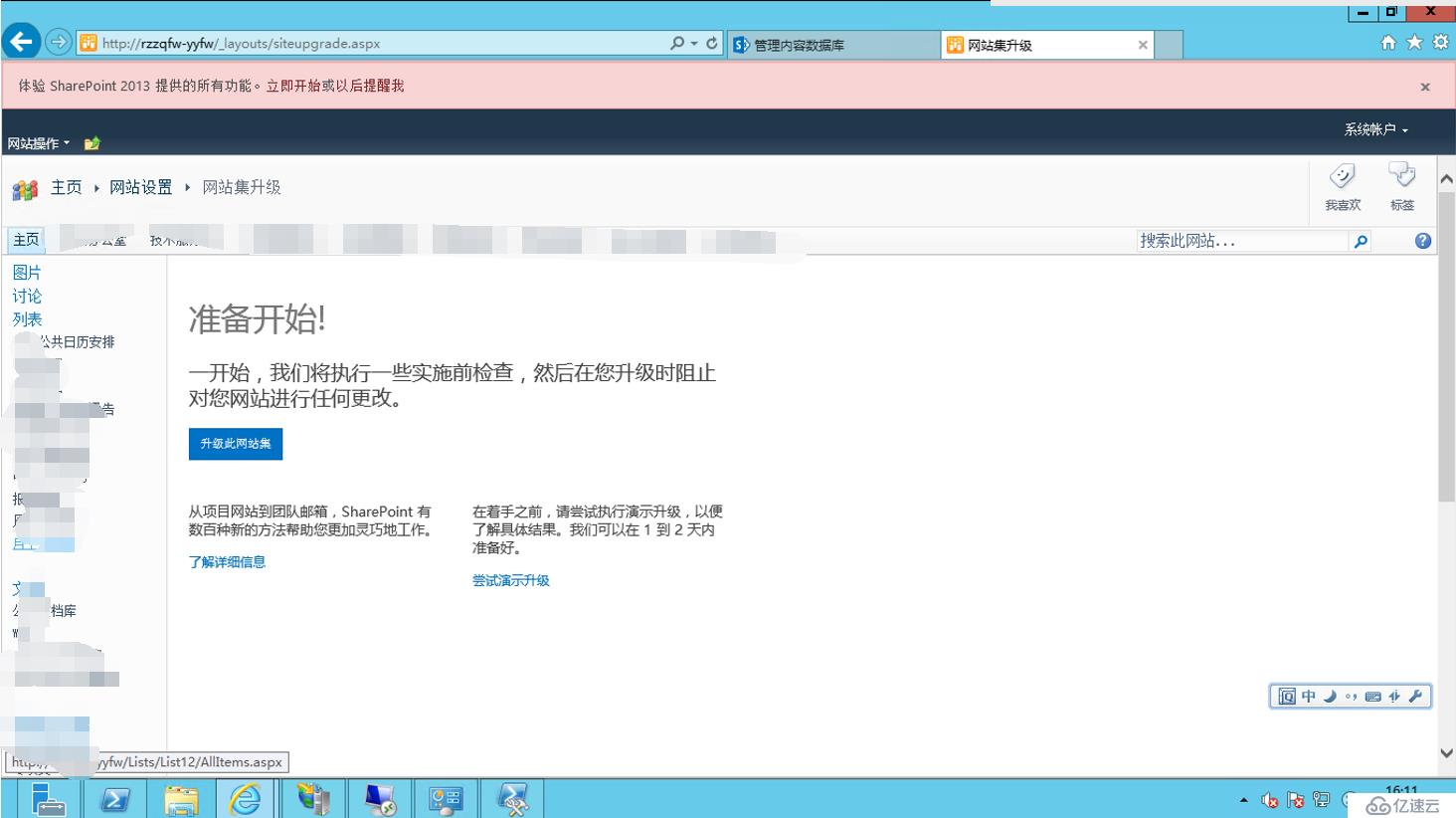This screenshot has height=818, width=1456.
Task: Switch to the 管理内容数据库 tab
Action: (x=833, y=45)
